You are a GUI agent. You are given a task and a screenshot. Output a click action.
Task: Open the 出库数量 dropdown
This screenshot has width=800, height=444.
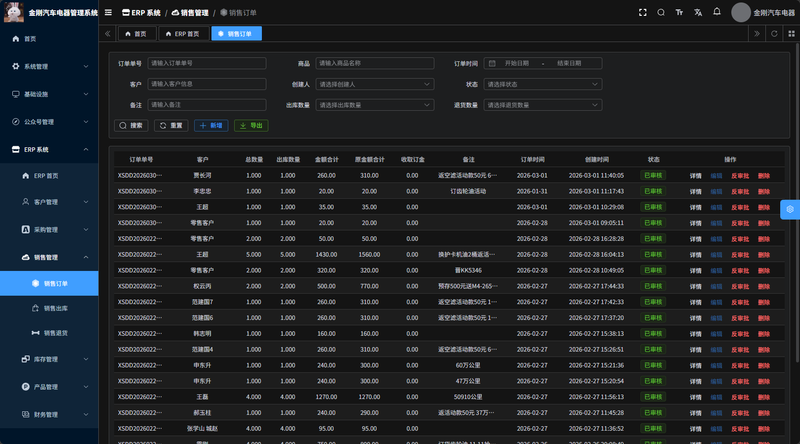pyautogui.click(x=375, y=104)
